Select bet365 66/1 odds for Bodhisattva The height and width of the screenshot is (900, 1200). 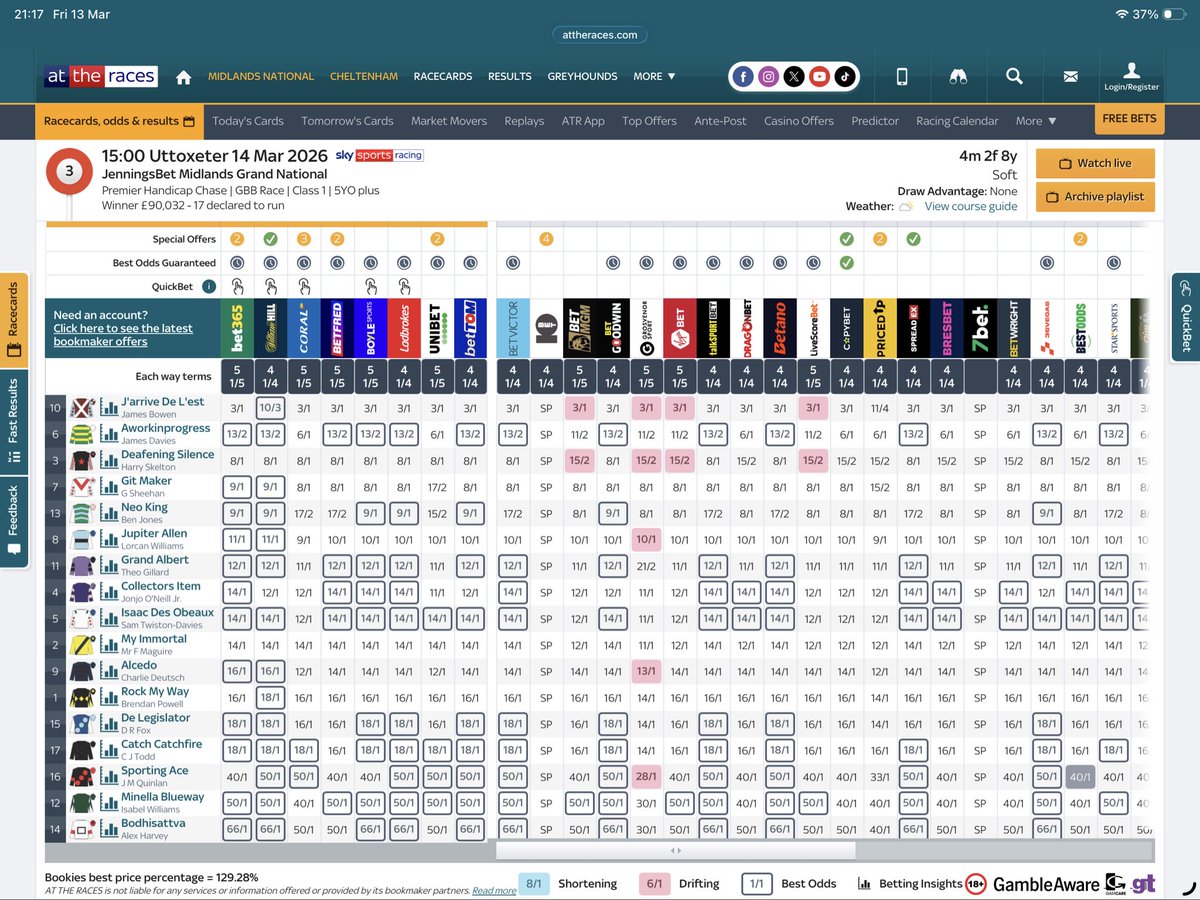click(237, 829)
